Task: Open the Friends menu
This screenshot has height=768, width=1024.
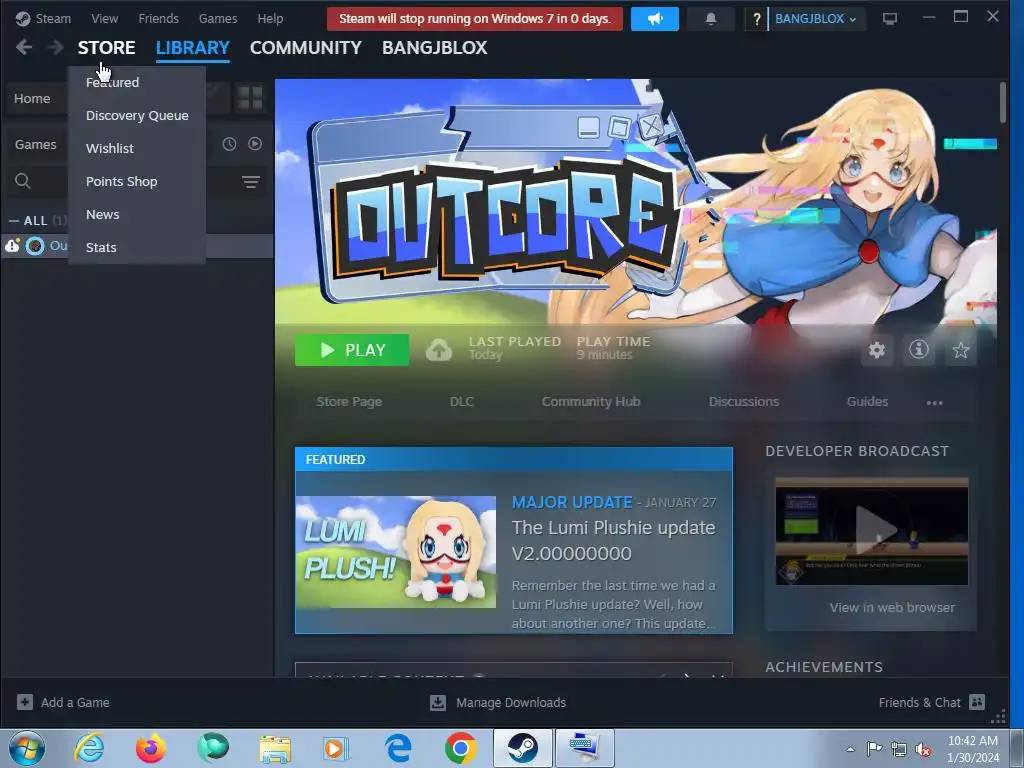Action: tap(158, 18)
